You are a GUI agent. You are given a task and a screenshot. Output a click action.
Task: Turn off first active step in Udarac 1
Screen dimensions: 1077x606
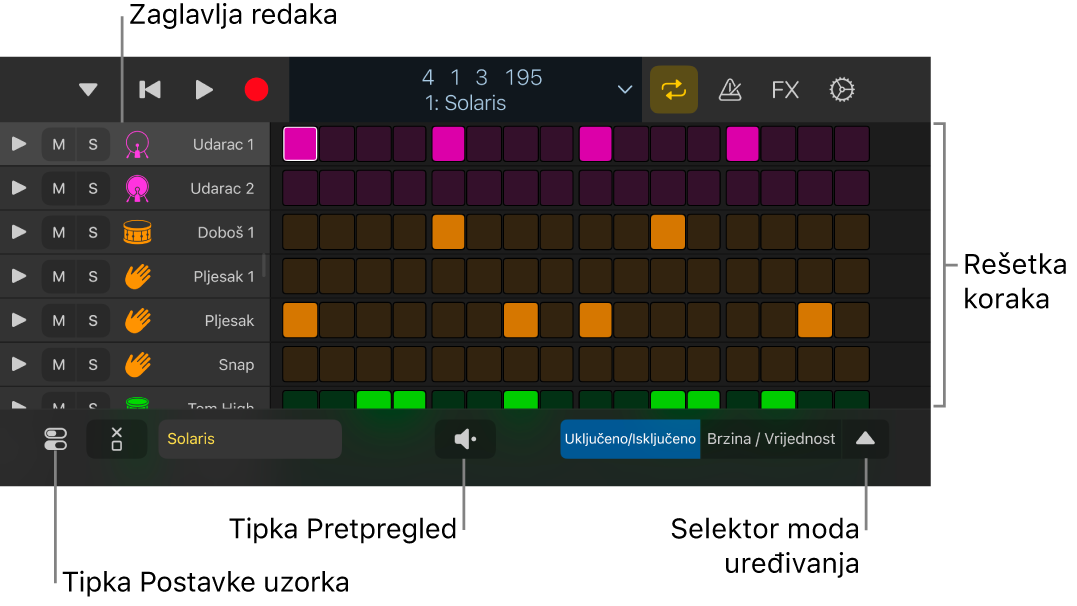click(x=300, y=144)
